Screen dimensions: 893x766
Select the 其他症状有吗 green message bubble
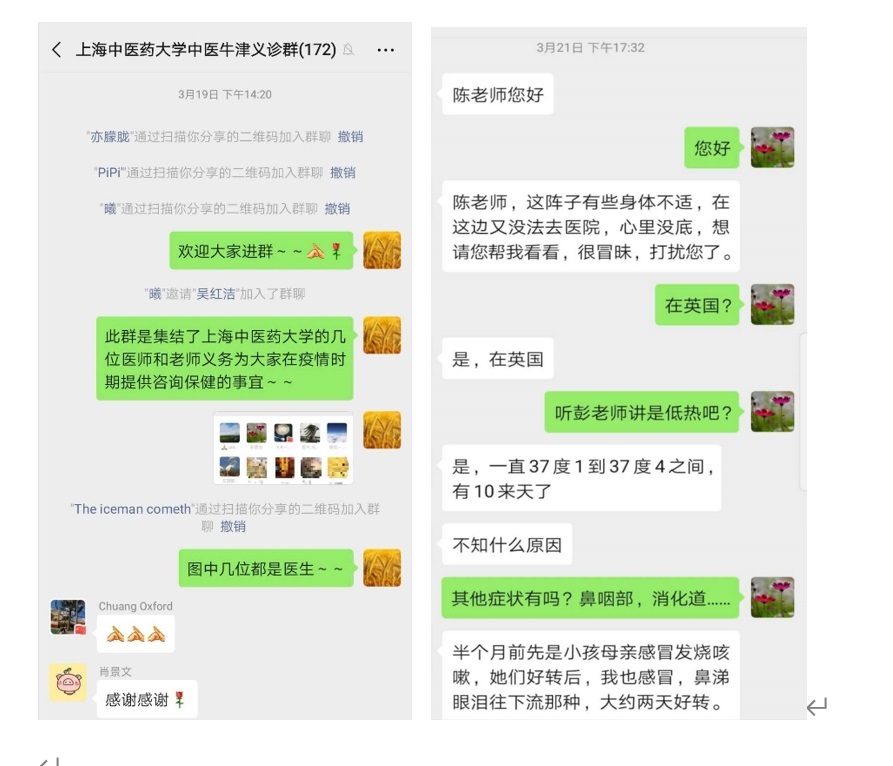(x=590, y=598)
